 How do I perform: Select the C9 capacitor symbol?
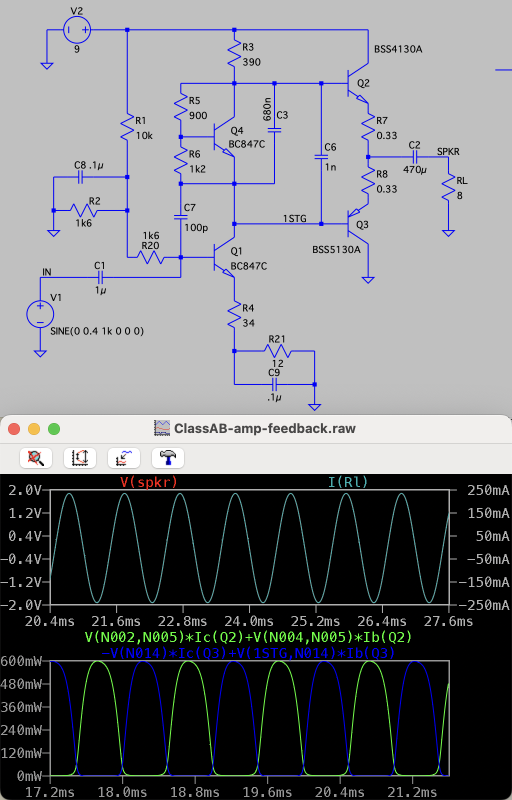coord(275,384)
